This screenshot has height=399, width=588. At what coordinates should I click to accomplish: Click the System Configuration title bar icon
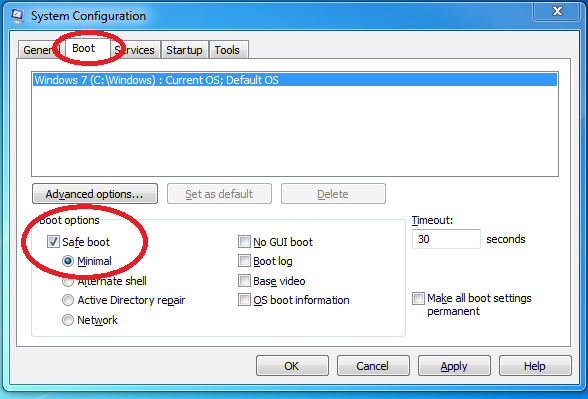click(x=17, y=16)
